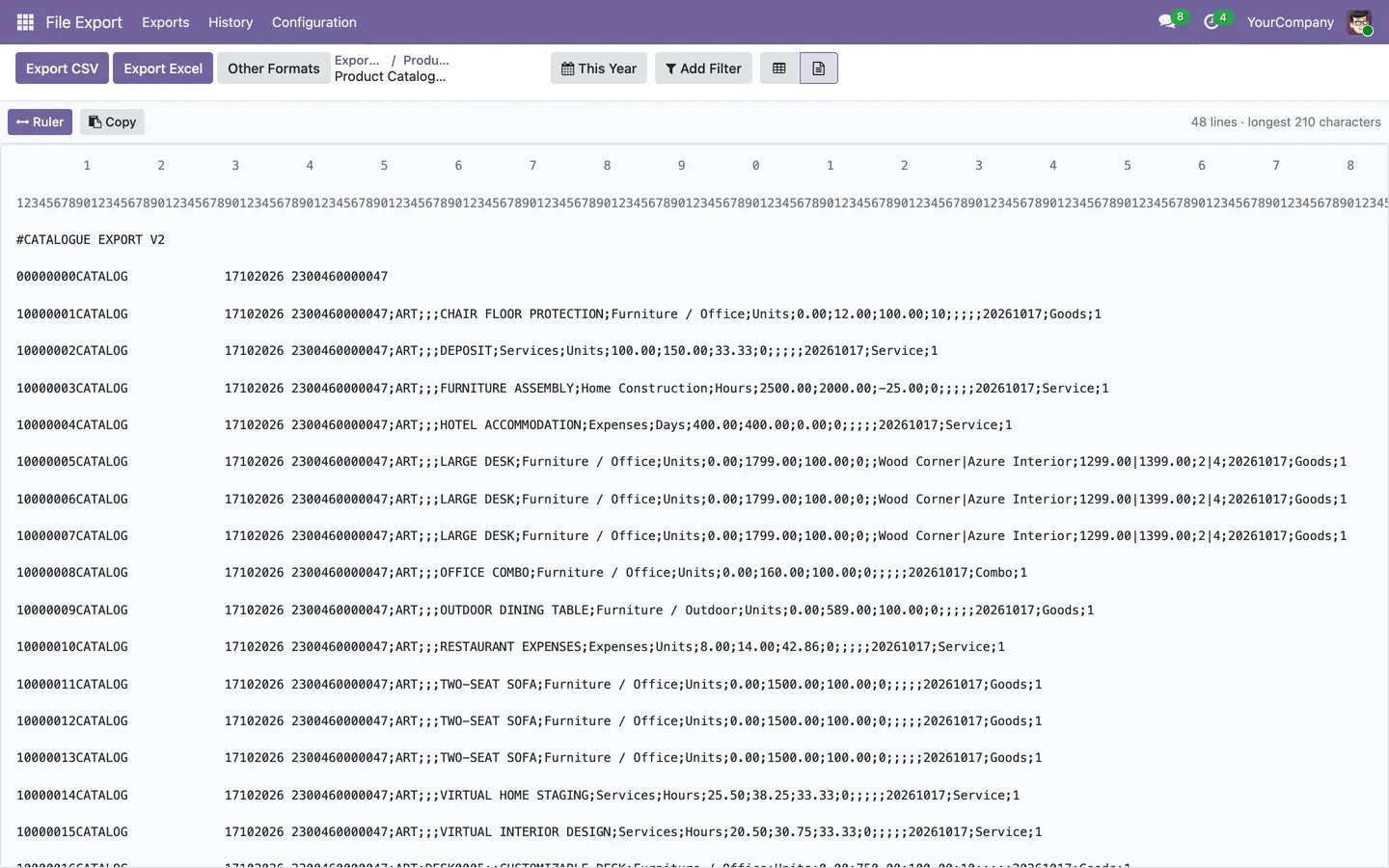Image resolution: width=1389 pixels, height=868 pixels.
Task: Click the Product Catalog... page title
Action: 390,76
